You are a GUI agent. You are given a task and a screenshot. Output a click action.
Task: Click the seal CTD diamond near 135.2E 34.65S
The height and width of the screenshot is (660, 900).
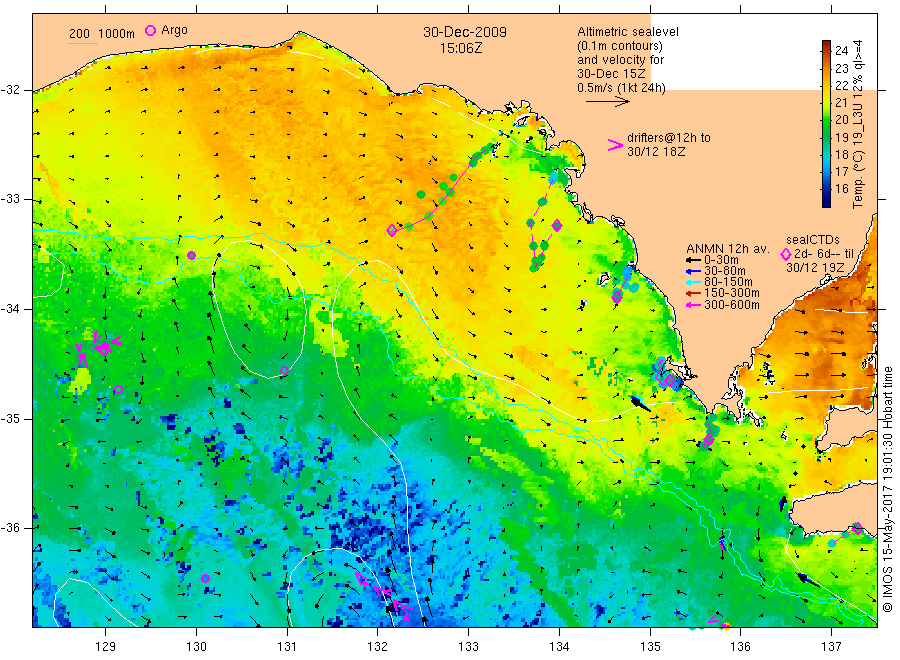pos(669,380)
